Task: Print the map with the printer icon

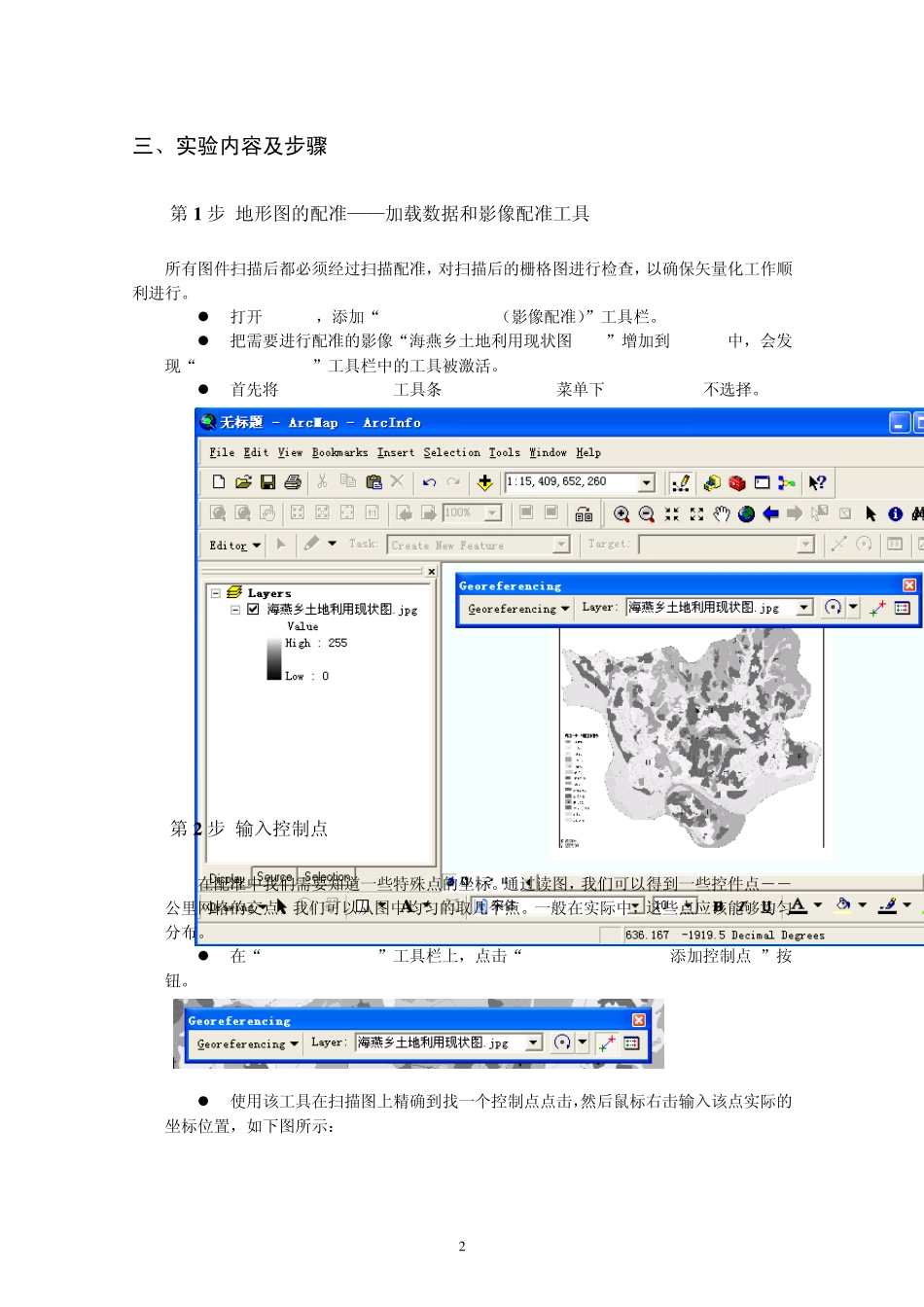Action: click(x=293, y=482)
